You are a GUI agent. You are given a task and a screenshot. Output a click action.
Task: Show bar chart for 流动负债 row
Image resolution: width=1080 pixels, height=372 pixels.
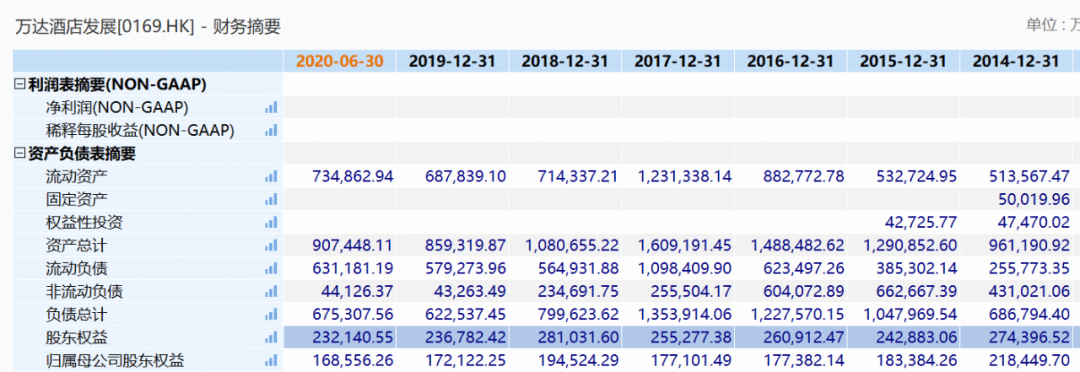coord(271,269)
